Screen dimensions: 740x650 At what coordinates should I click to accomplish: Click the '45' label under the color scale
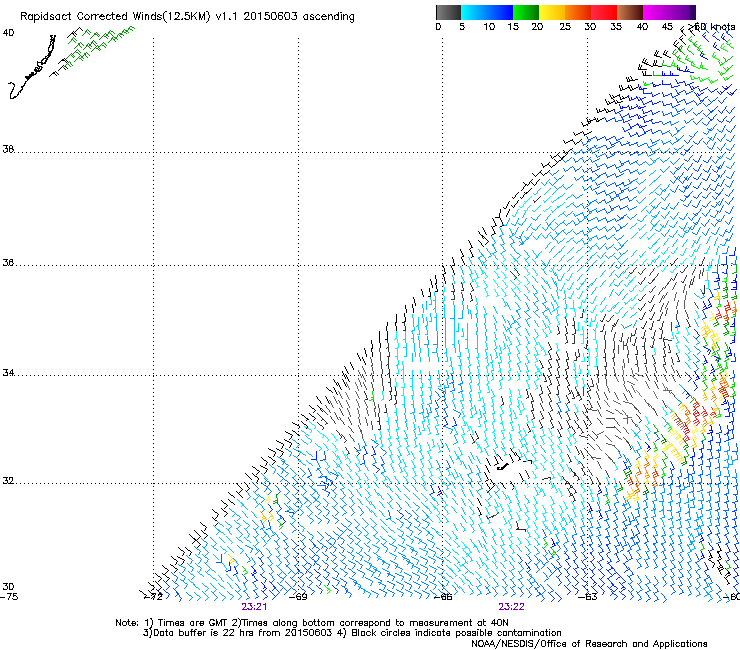click(667, 27)
